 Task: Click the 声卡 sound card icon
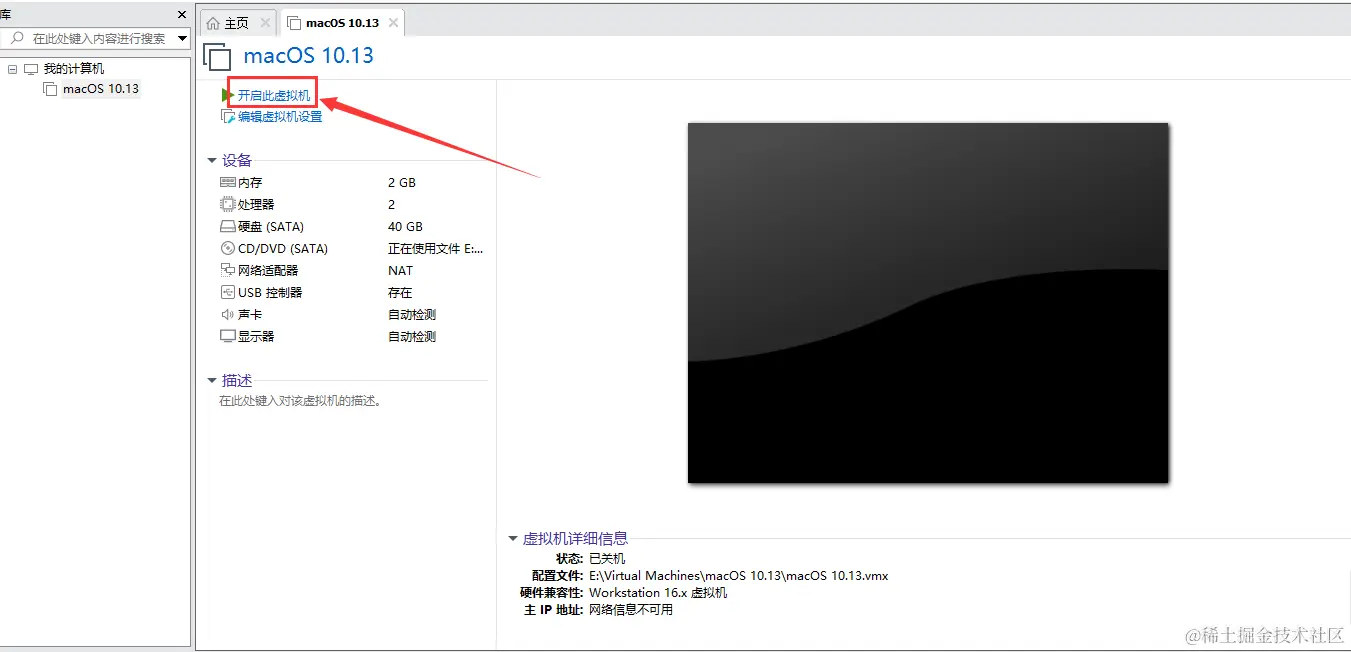click(228, 314)
